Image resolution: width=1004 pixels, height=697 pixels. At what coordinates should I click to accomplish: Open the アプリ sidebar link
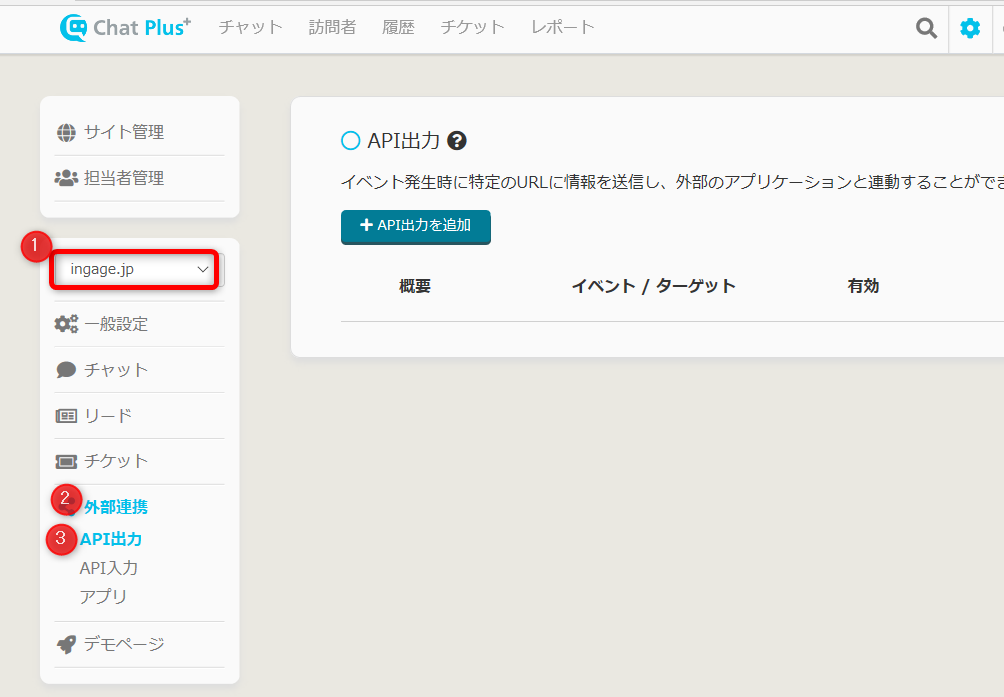coord(104,597)
